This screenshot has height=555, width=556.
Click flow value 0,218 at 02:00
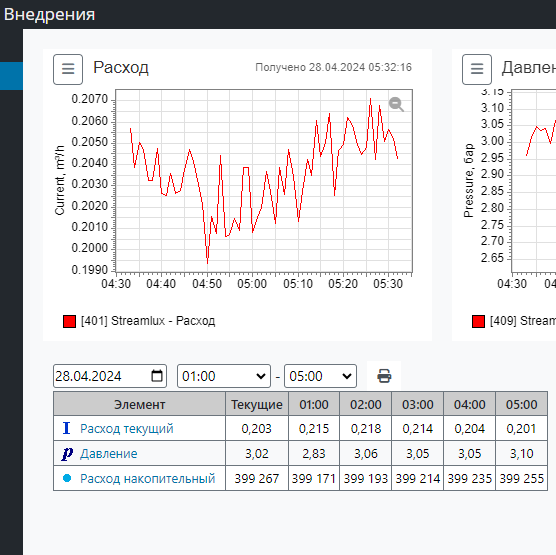click(x=366, y=429)
